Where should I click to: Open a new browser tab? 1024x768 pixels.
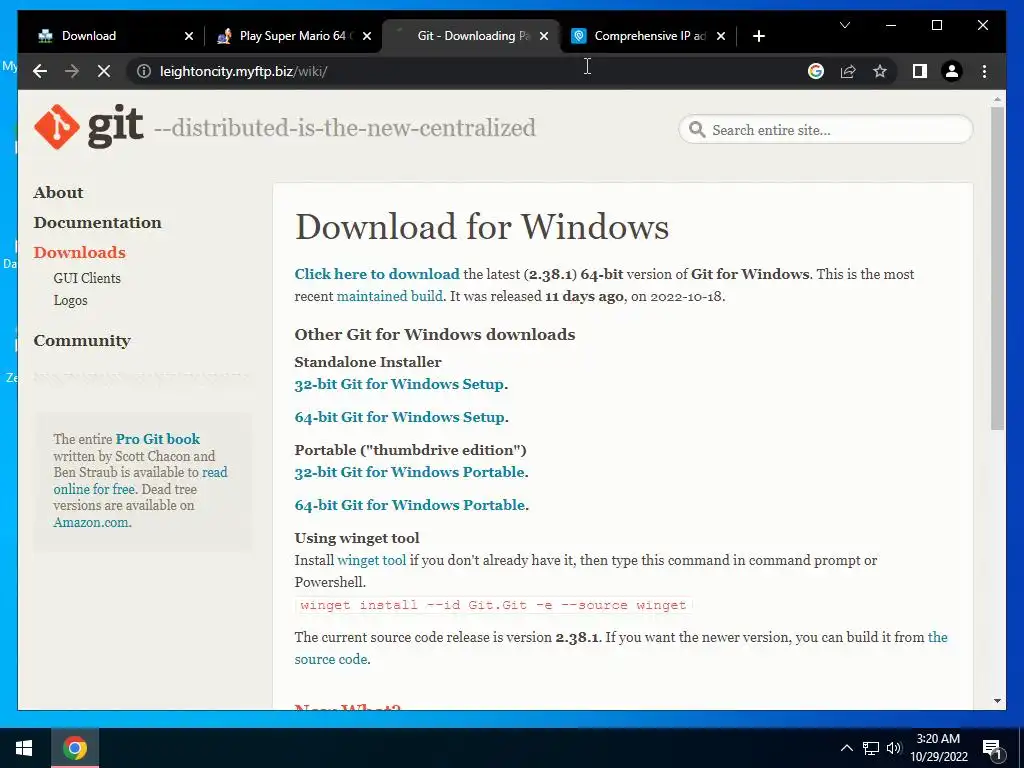(758, 36)
